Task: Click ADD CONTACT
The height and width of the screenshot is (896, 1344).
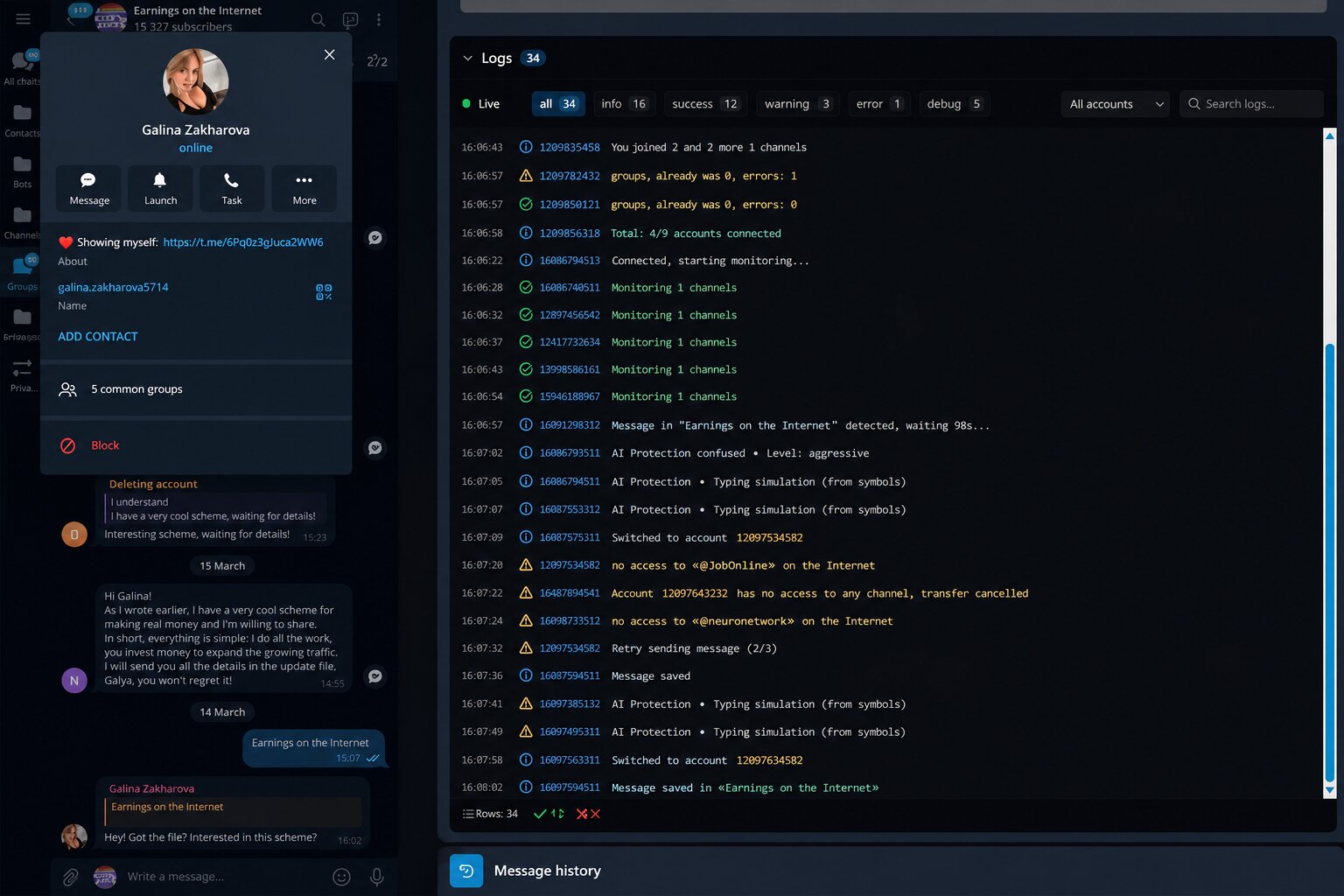Action: [x=98, y=337]
